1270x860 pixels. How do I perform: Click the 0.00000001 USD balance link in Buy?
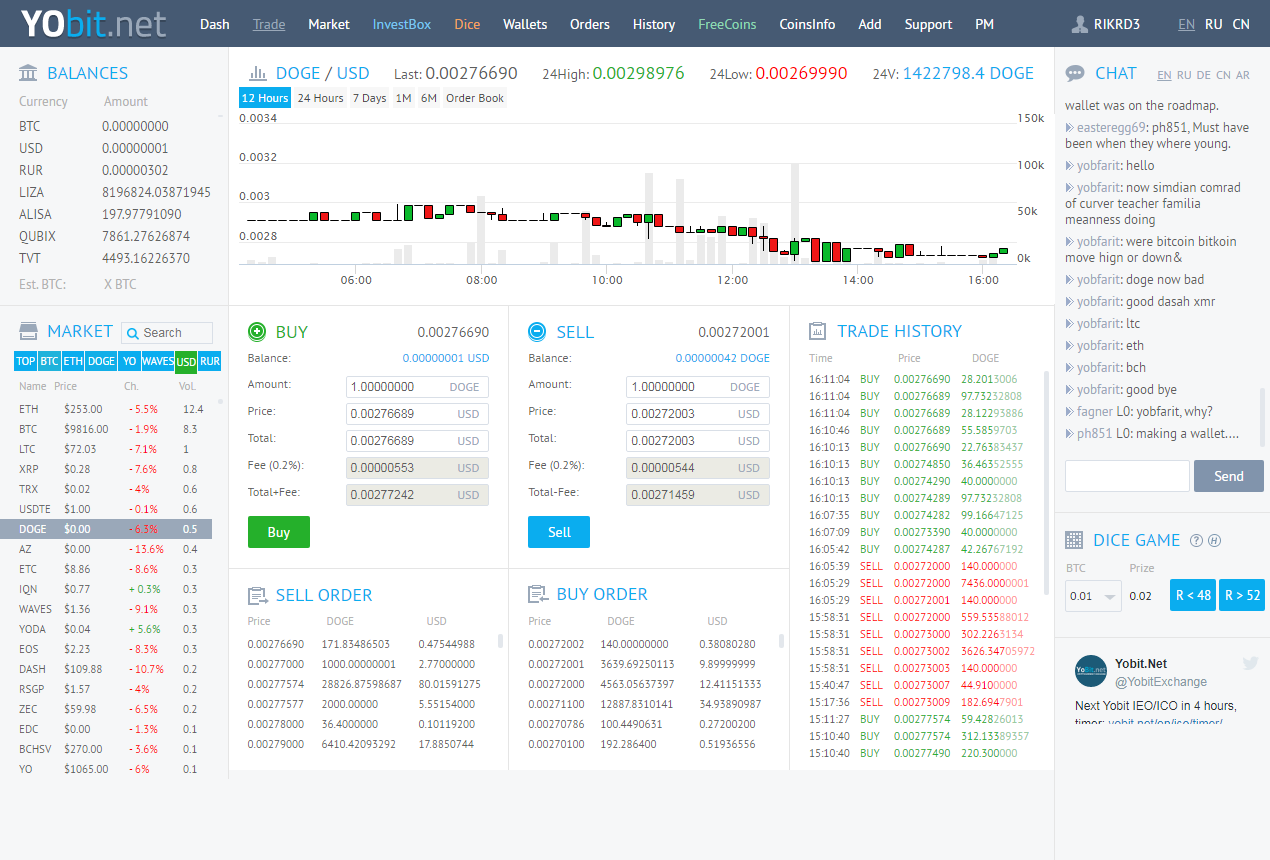coord(446,358)
